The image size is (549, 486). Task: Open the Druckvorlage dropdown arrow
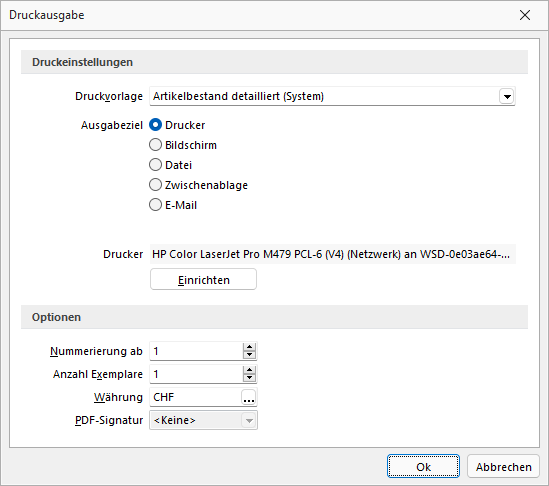507,96
